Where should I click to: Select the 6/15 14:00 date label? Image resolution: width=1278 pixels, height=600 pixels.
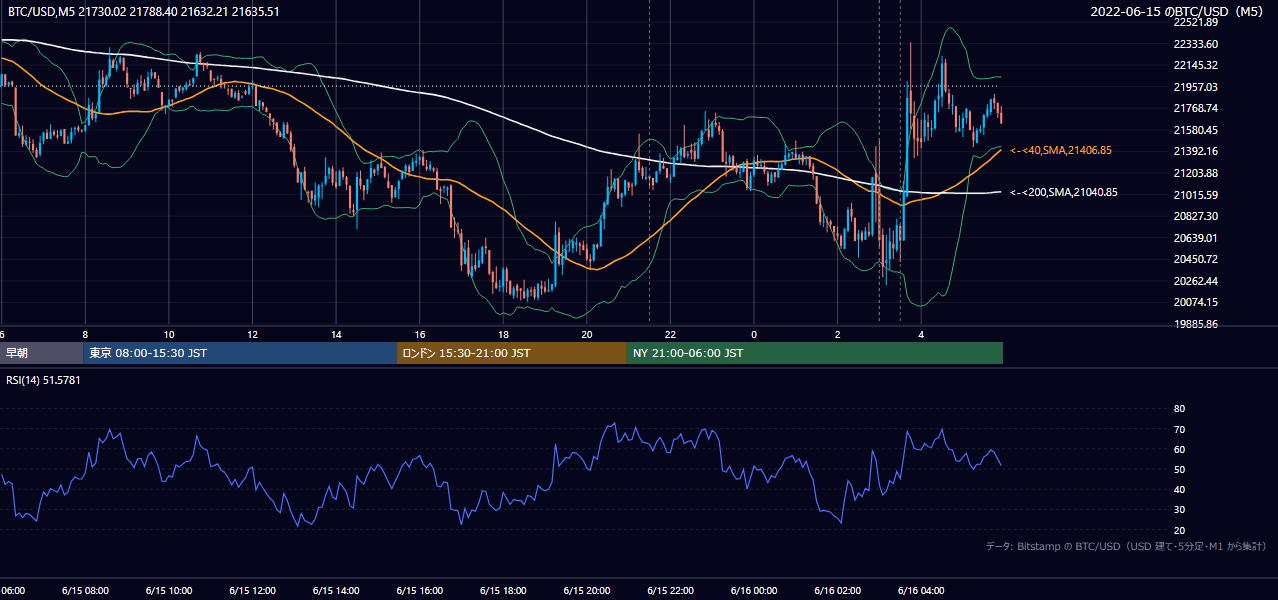335,590
